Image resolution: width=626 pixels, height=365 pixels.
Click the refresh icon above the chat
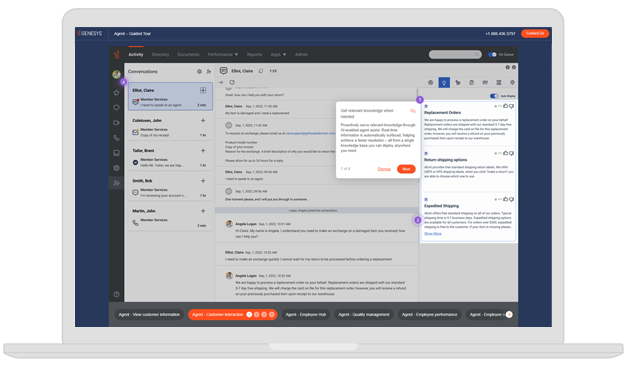tap(232, 82)
